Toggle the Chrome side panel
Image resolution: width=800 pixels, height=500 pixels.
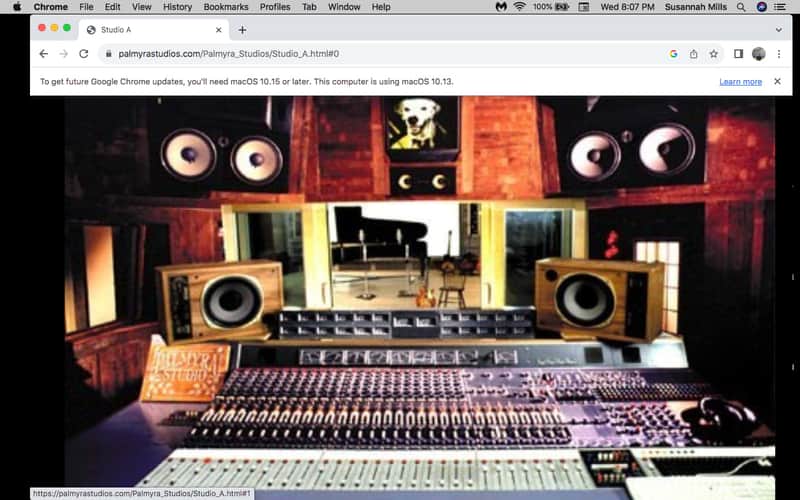[x=738, y=54]
